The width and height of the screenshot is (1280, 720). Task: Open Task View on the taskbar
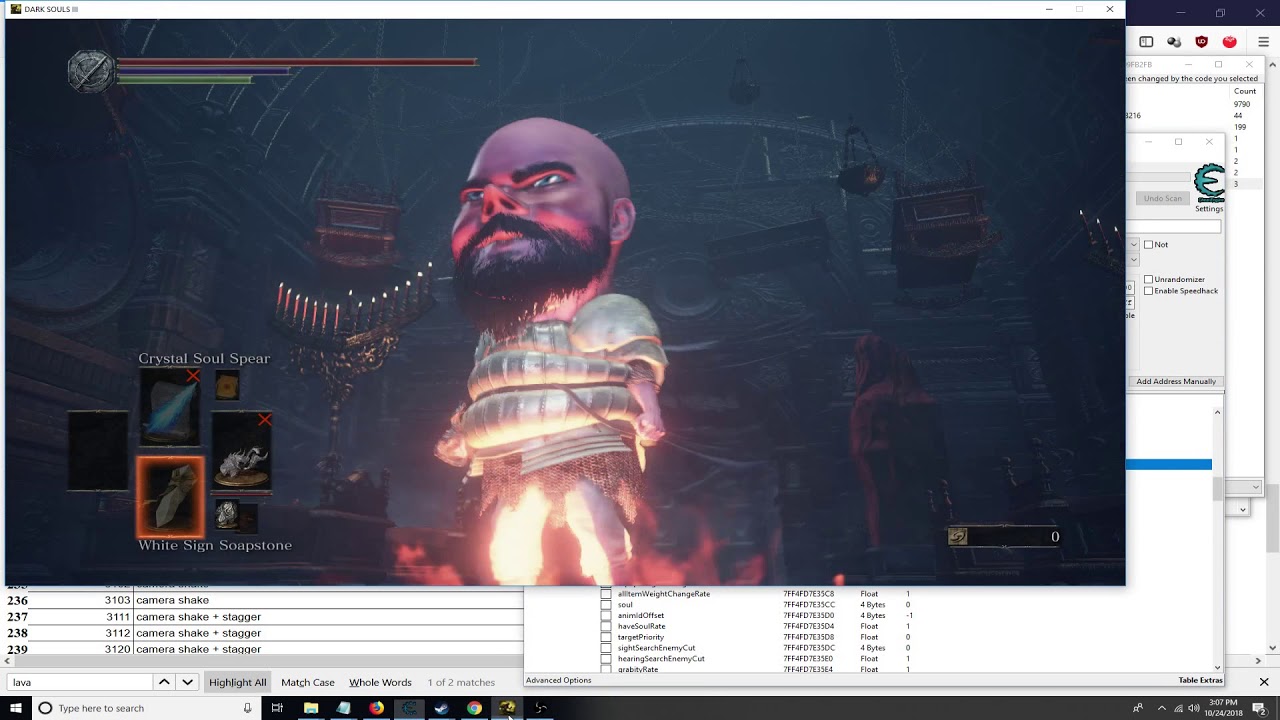pyautogui.click(x=277, y=708)
